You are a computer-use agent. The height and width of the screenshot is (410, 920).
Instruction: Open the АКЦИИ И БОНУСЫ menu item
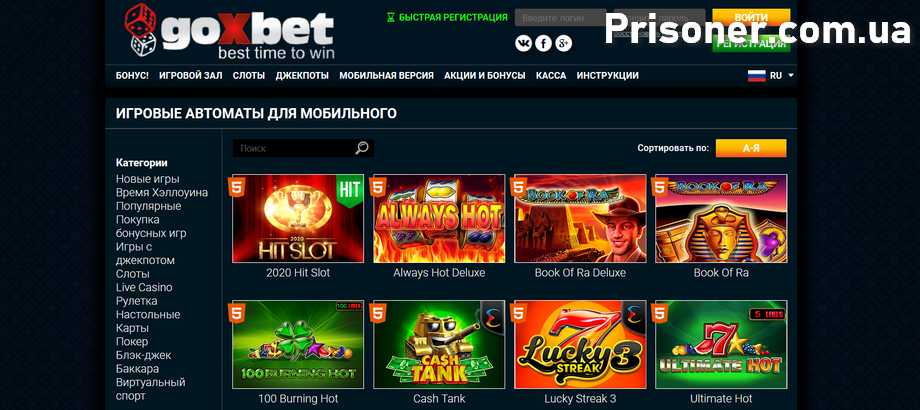[485, 76]
